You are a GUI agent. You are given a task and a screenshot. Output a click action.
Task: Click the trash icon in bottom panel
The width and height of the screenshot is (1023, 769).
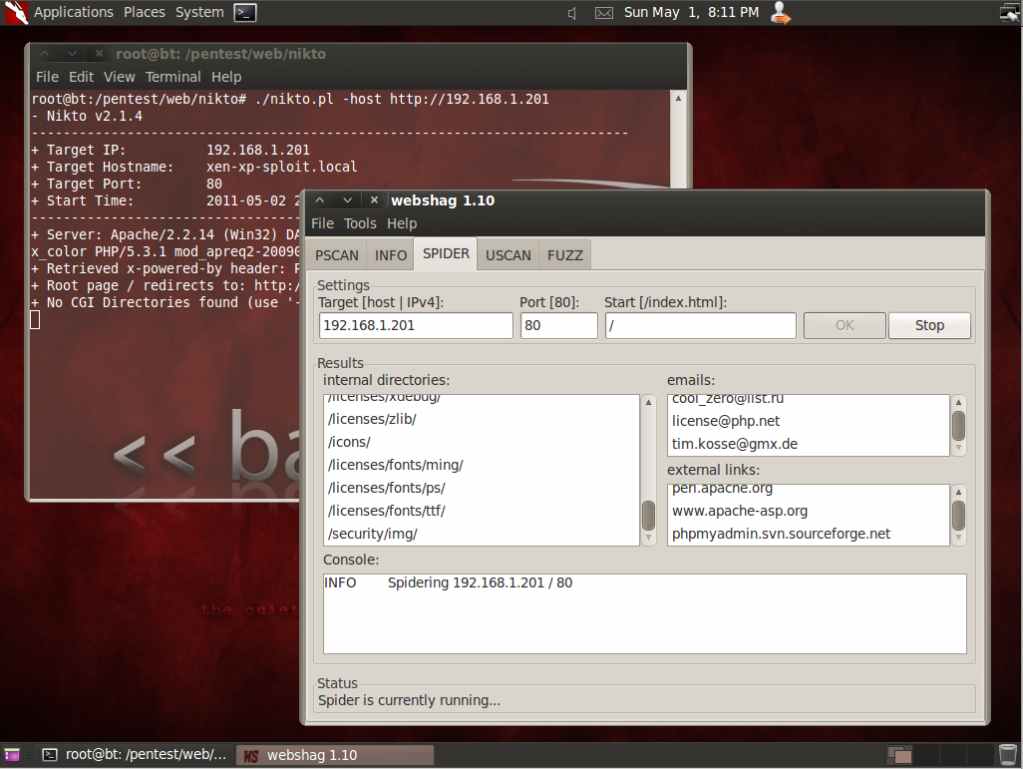coord(1008,755)
